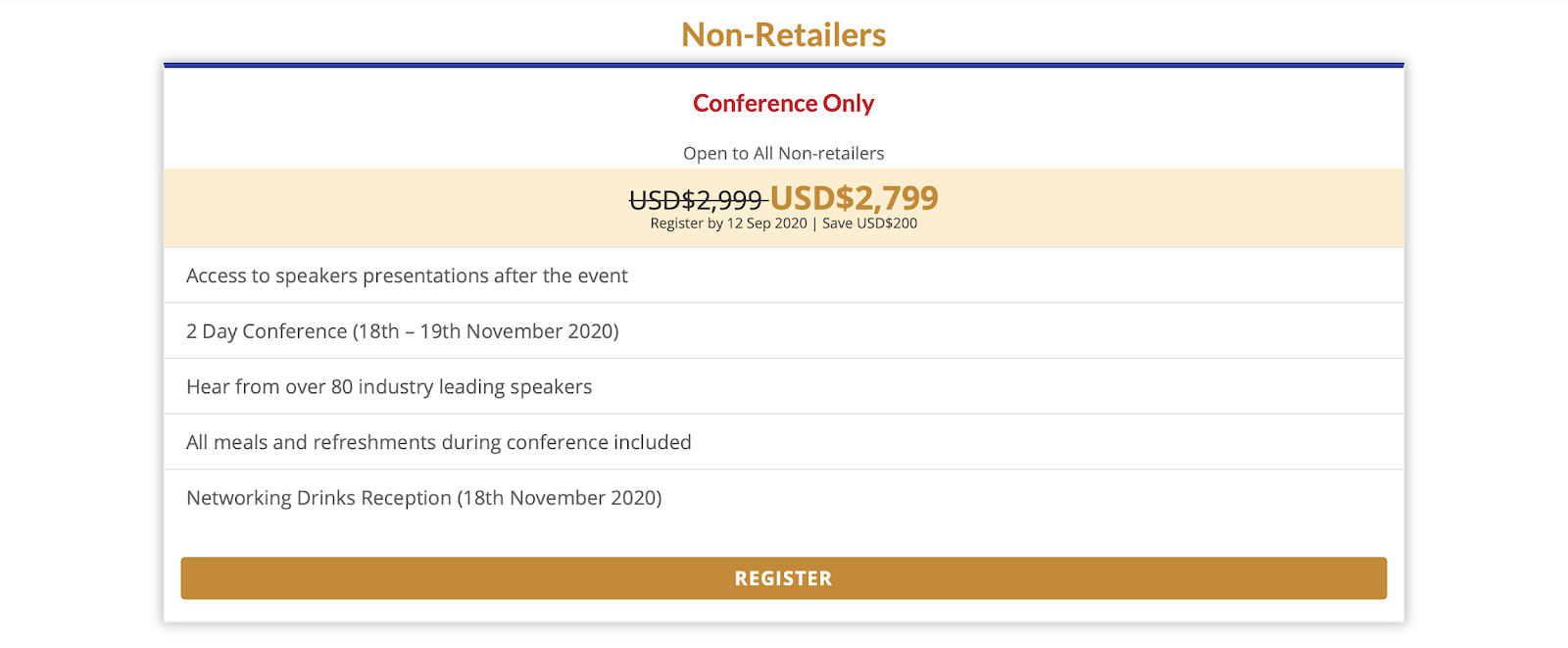Select the Networking Drinks Reception row

(x=783, y=498)
